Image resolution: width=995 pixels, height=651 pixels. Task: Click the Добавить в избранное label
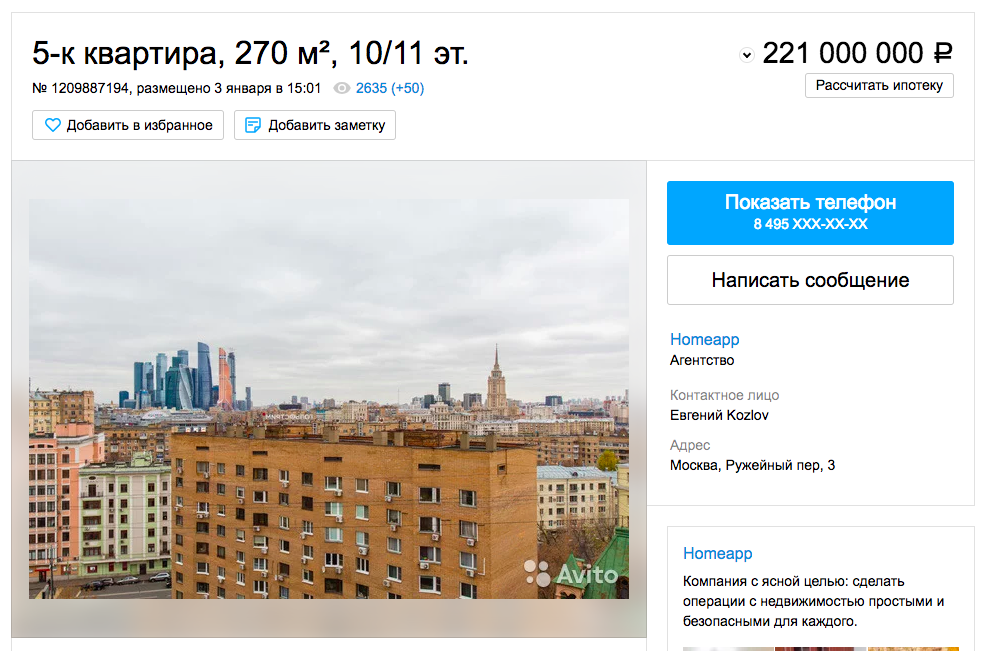(x=140, y=126)
